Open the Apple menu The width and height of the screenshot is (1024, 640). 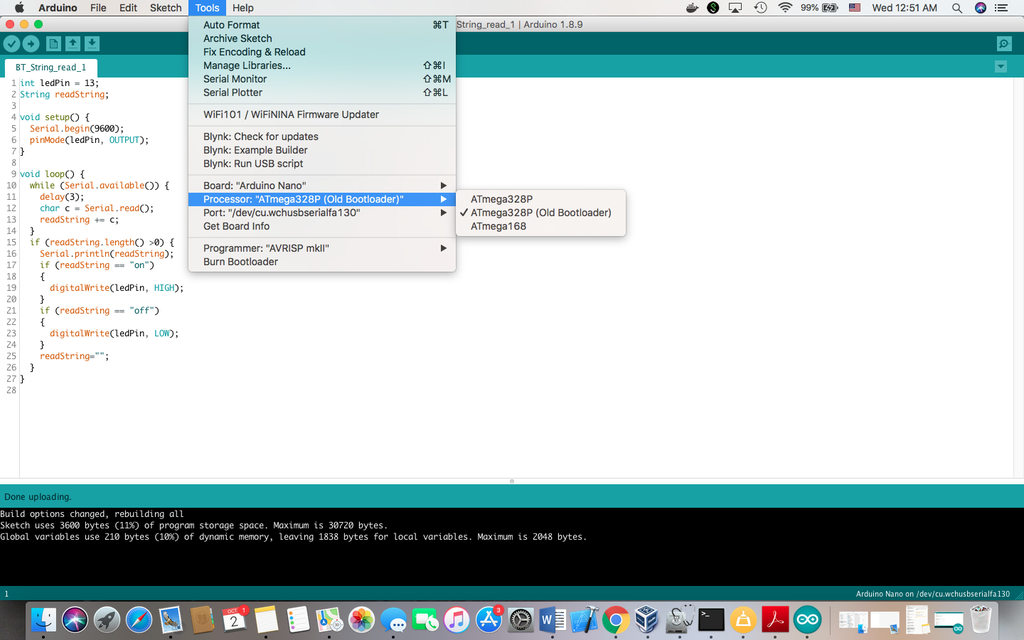click(19, 8)
